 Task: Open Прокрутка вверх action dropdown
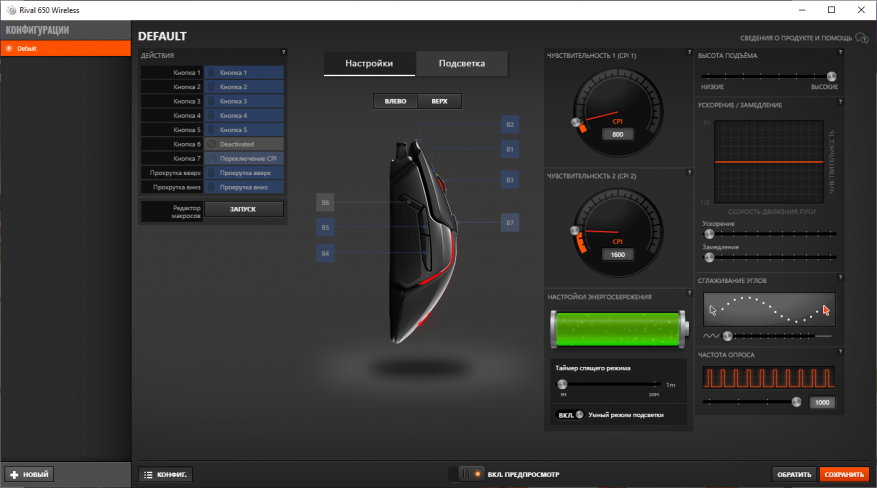244,173
